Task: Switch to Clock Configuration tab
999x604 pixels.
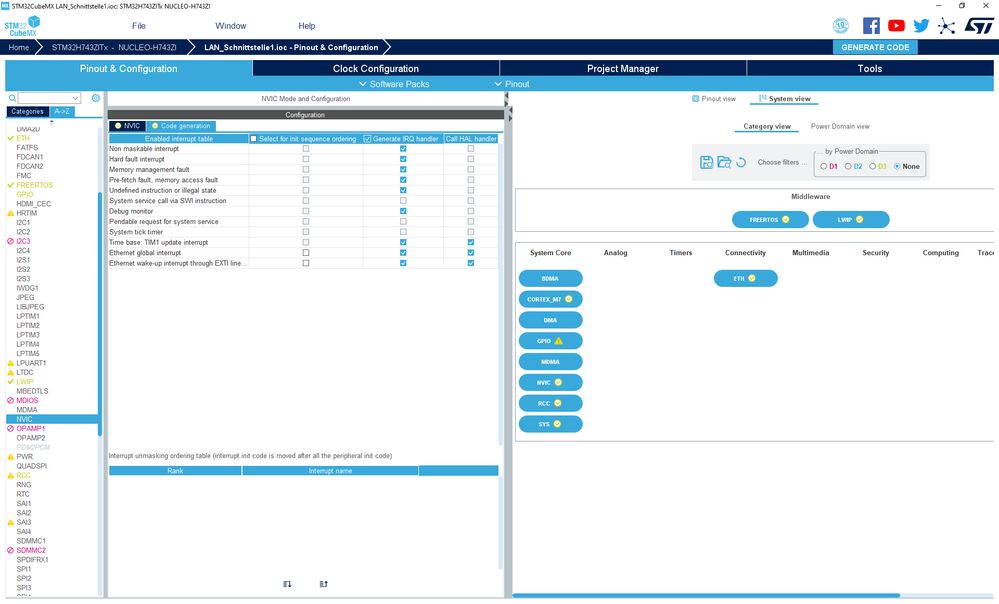Action: [x=376, y=68]
